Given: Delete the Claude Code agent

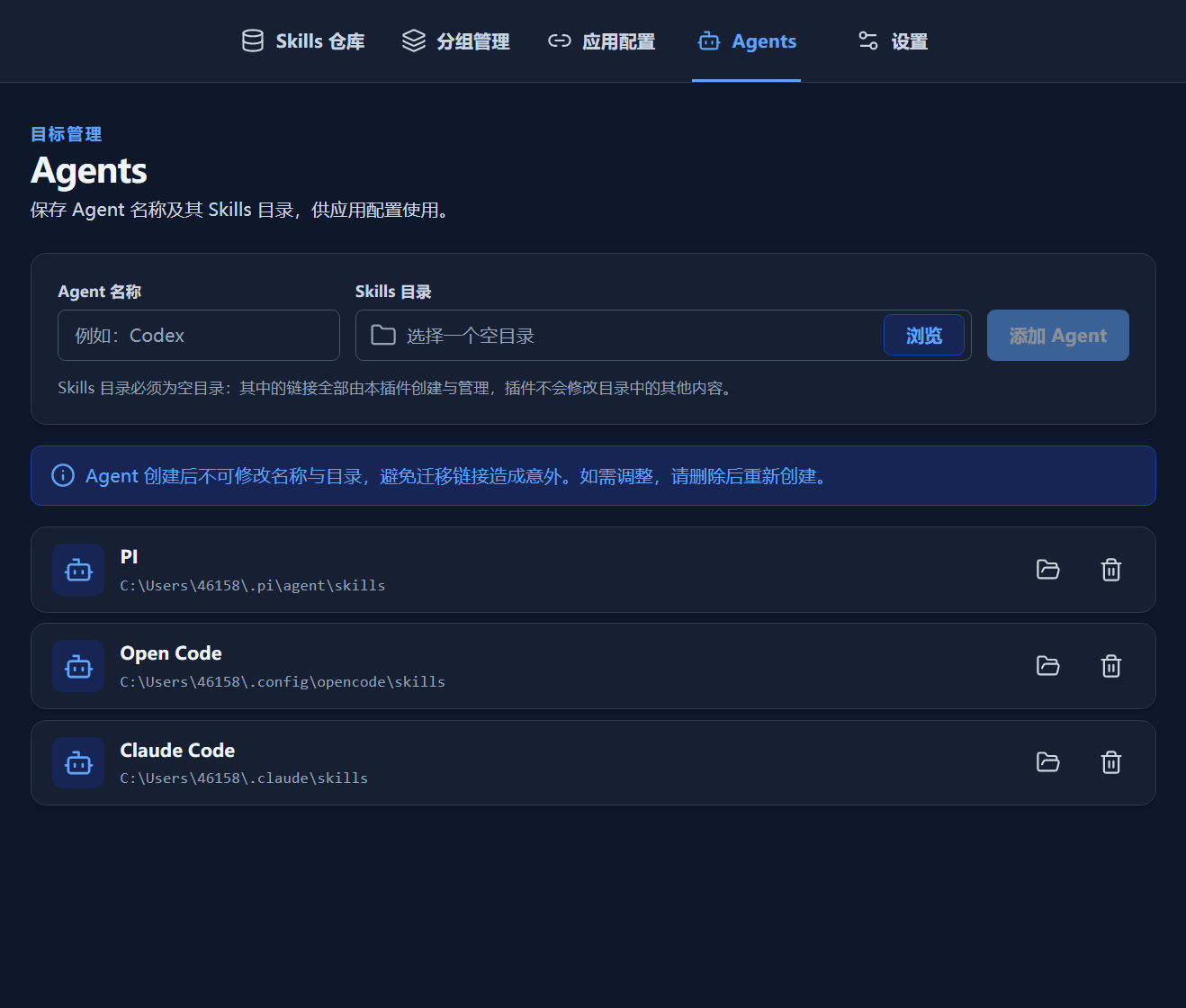Looking at the screenshot, I should [x=1111, y=762].
